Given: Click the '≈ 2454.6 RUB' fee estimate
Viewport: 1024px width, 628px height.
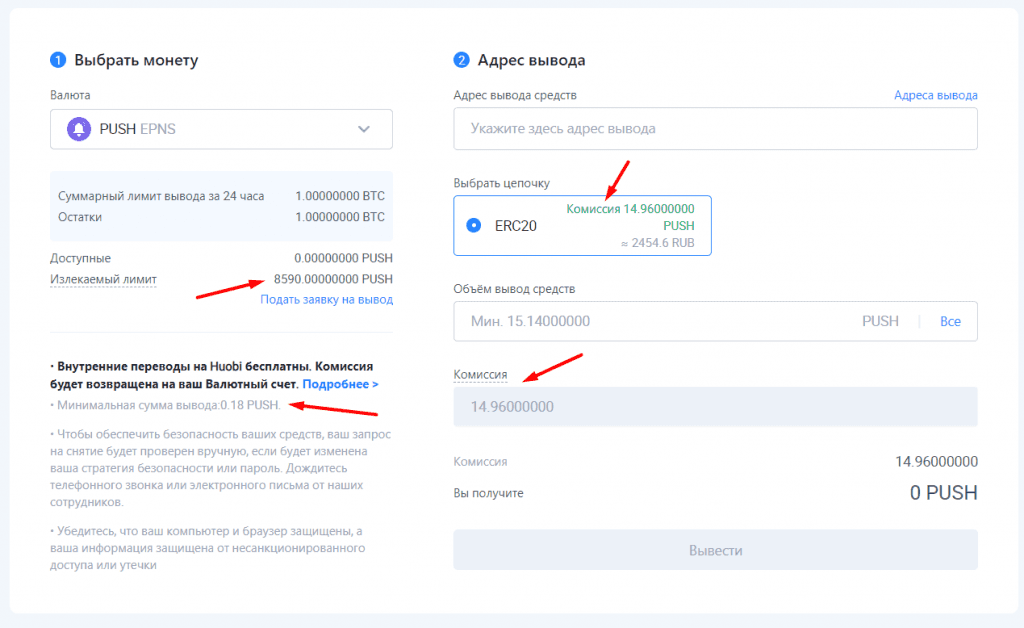Looking at the screenshot, I should point(657,243).
